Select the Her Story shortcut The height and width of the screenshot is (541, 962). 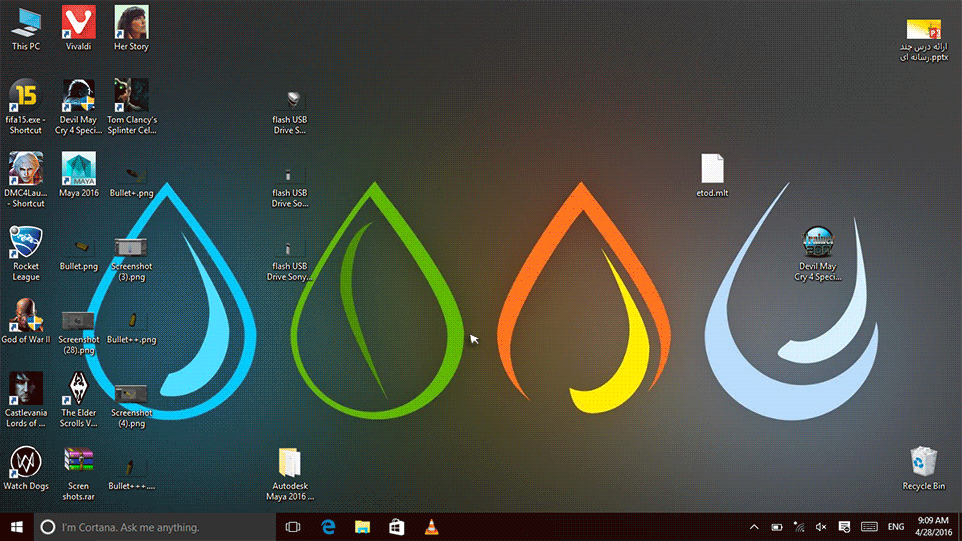(x=131, y=28)
